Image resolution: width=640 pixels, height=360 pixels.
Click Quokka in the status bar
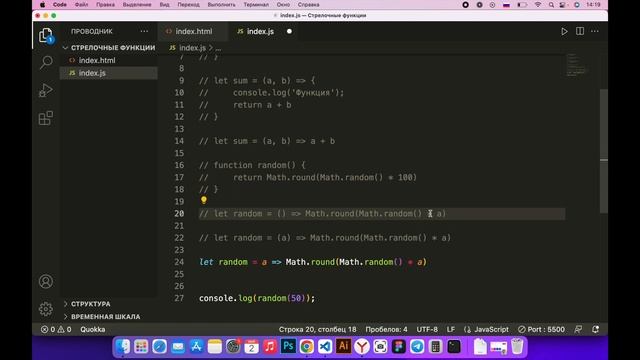[x=93, y=329]
